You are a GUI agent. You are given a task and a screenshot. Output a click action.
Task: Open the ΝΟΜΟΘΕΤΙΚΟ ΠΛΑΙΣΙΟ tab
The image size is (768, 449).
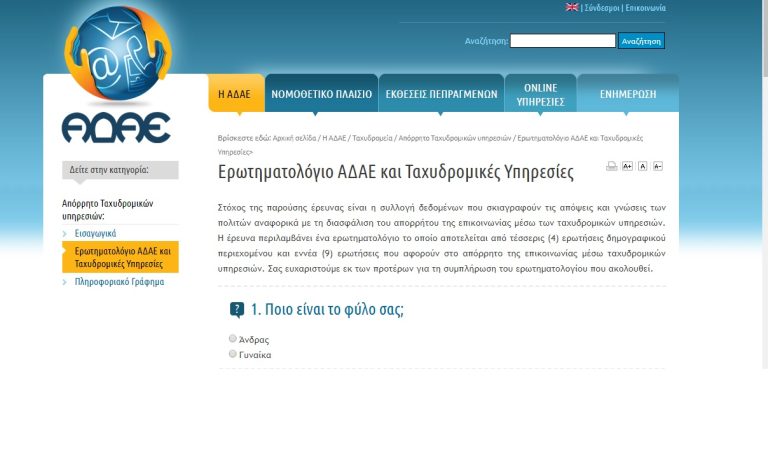click(x=321, y=94)
